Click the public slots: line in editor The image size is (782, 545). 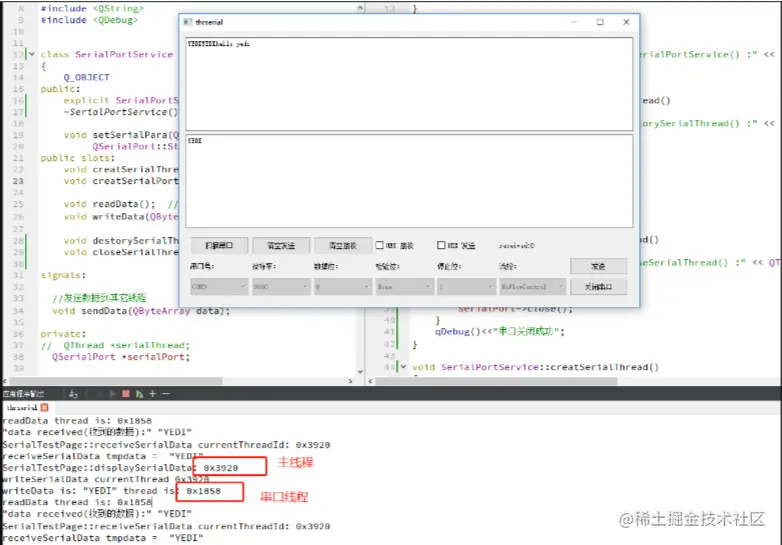point(78,158)
